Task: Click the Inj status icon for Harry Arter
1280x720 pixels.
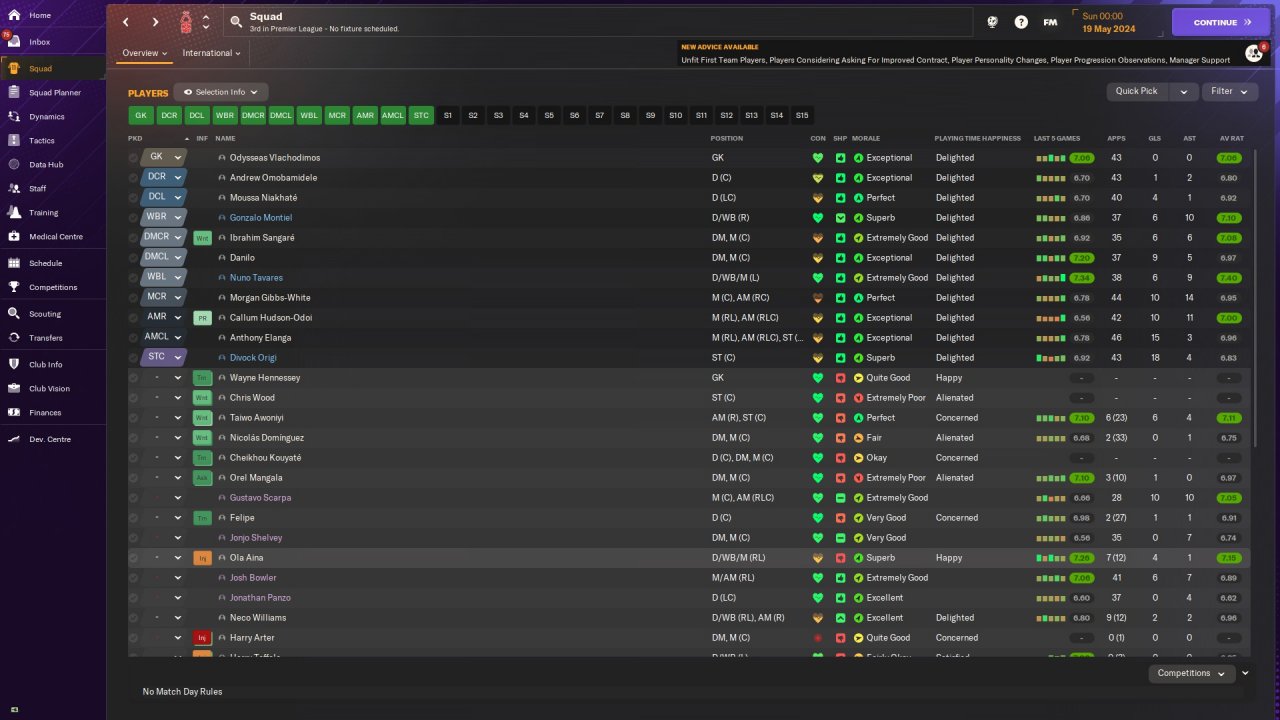Action: pyautogui.click(x=202, y=638)
